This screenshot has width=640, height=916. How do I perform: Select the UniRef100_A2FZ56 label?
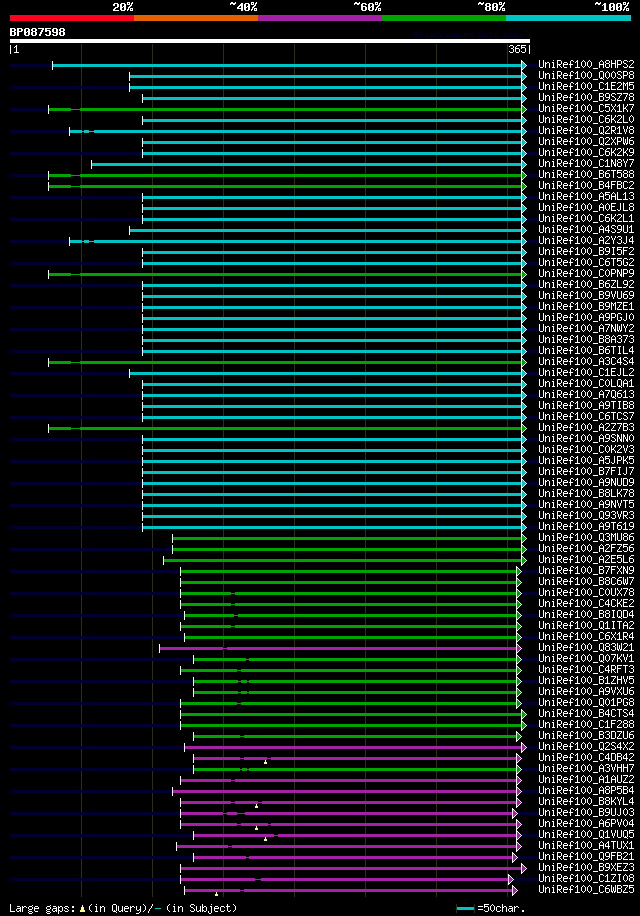[x=586, y=549]
